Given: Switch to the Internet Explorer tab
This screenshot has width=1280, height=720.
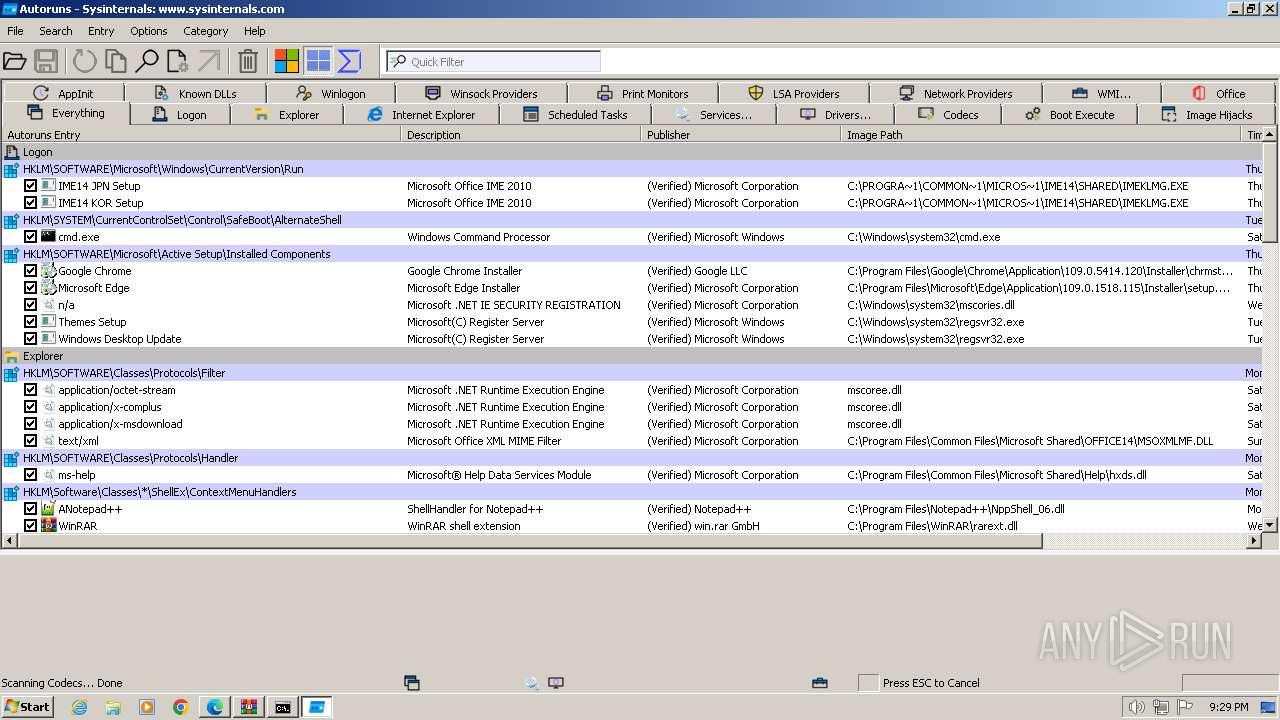Looking at the screenshot, I should 421,114.
